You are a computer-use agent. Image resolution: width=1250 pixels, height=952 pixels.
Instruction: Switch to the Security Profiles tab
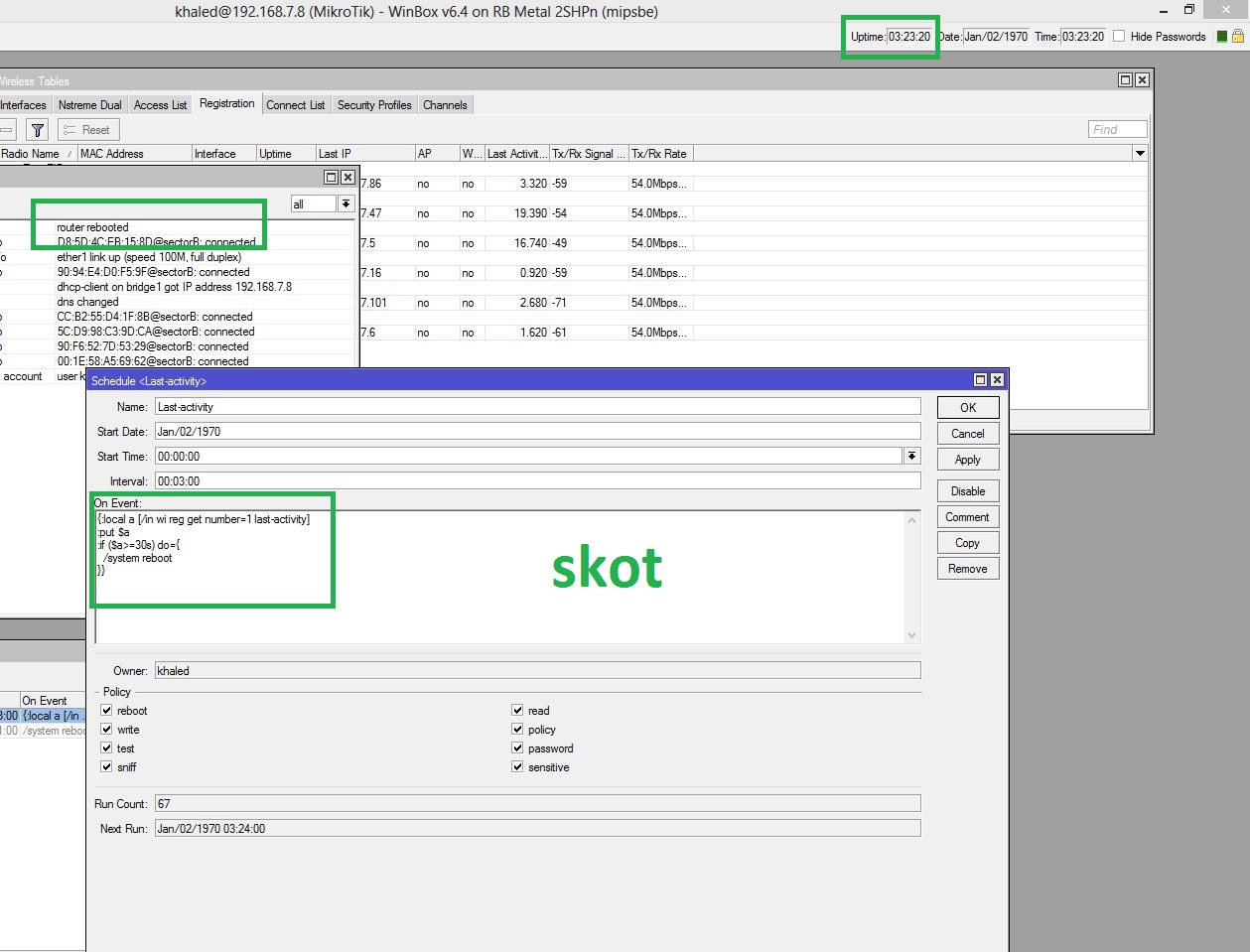[x=374, y=104]
